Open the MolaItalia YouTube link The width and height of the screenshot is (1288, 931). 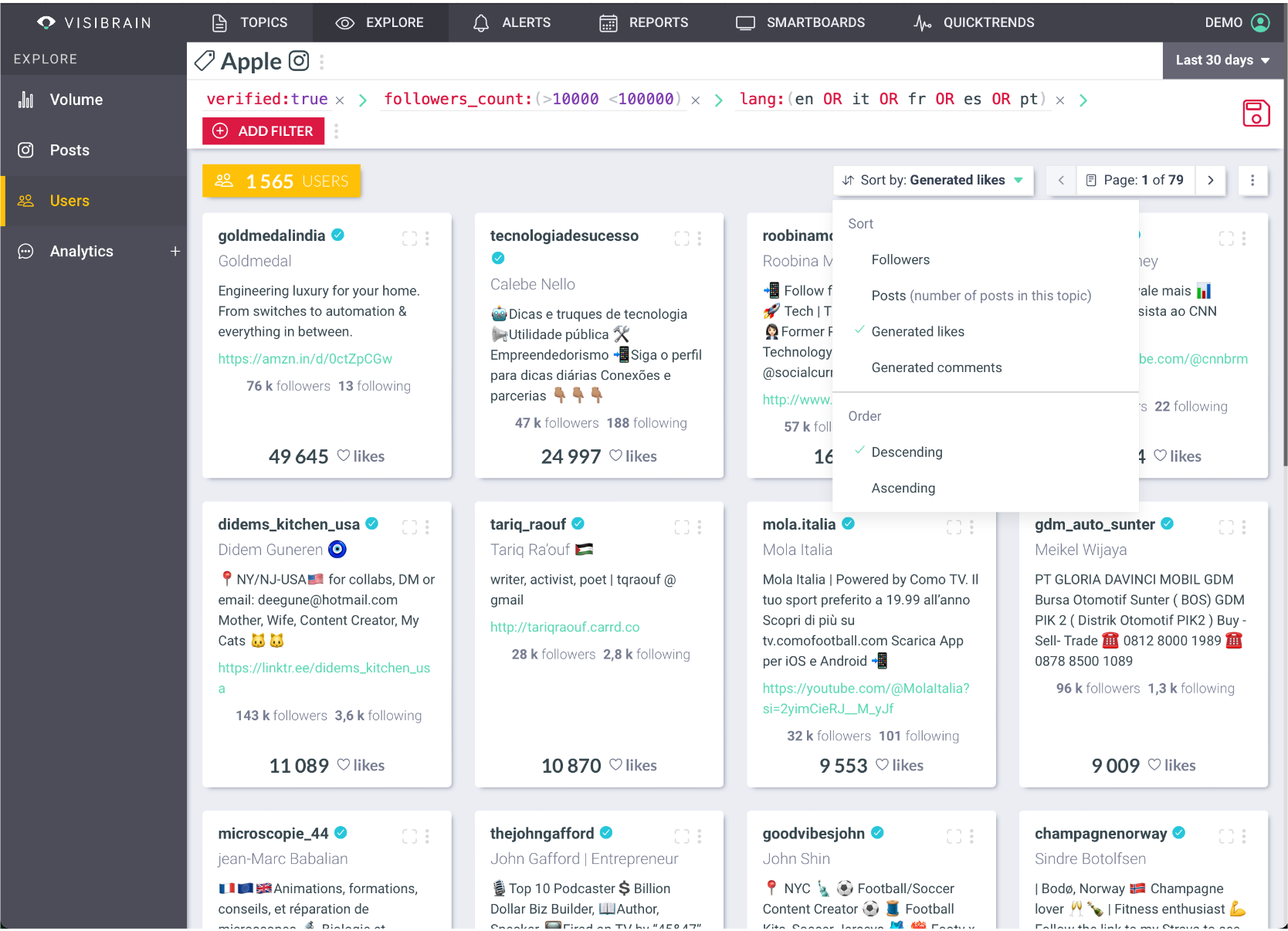pos(866,699)
